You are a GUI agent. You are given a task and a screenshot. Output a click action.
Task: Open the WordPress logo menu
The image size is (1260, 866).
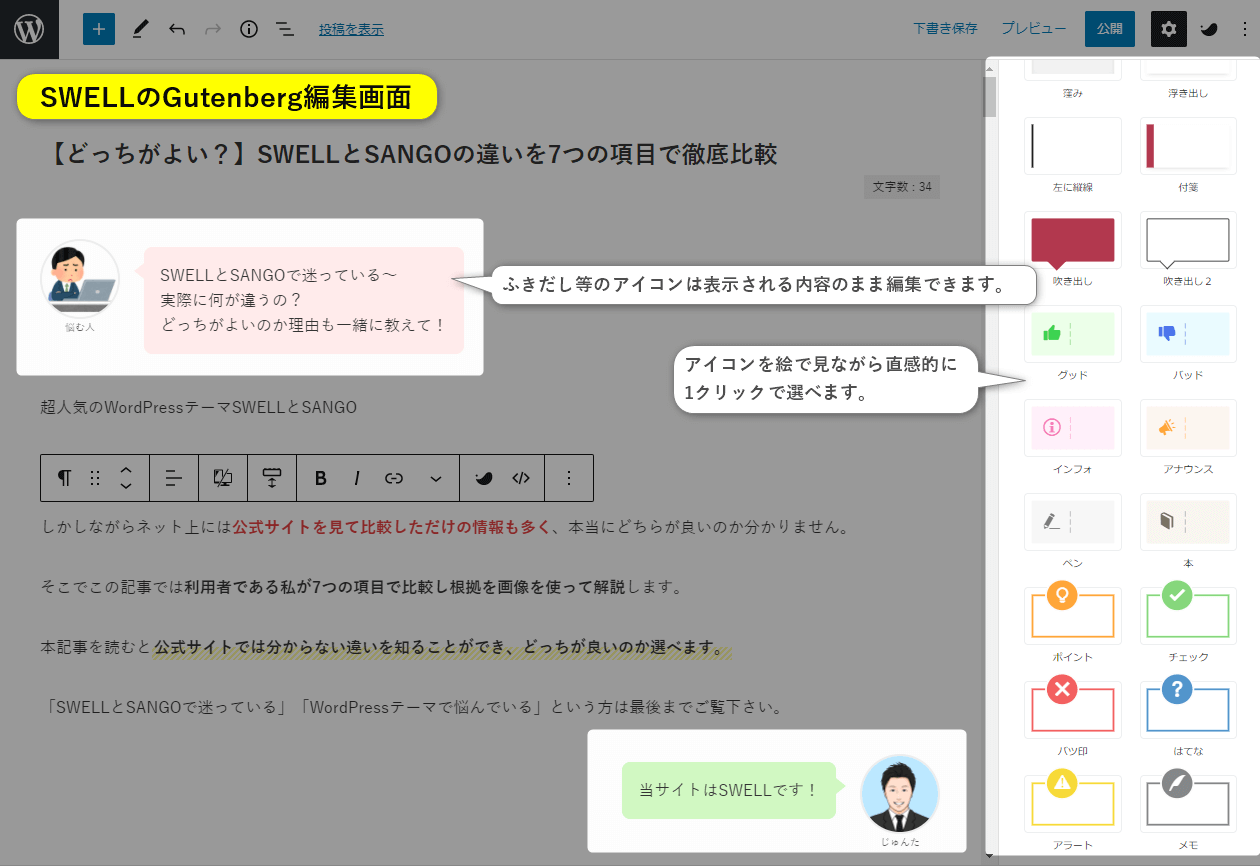point(29,29)
